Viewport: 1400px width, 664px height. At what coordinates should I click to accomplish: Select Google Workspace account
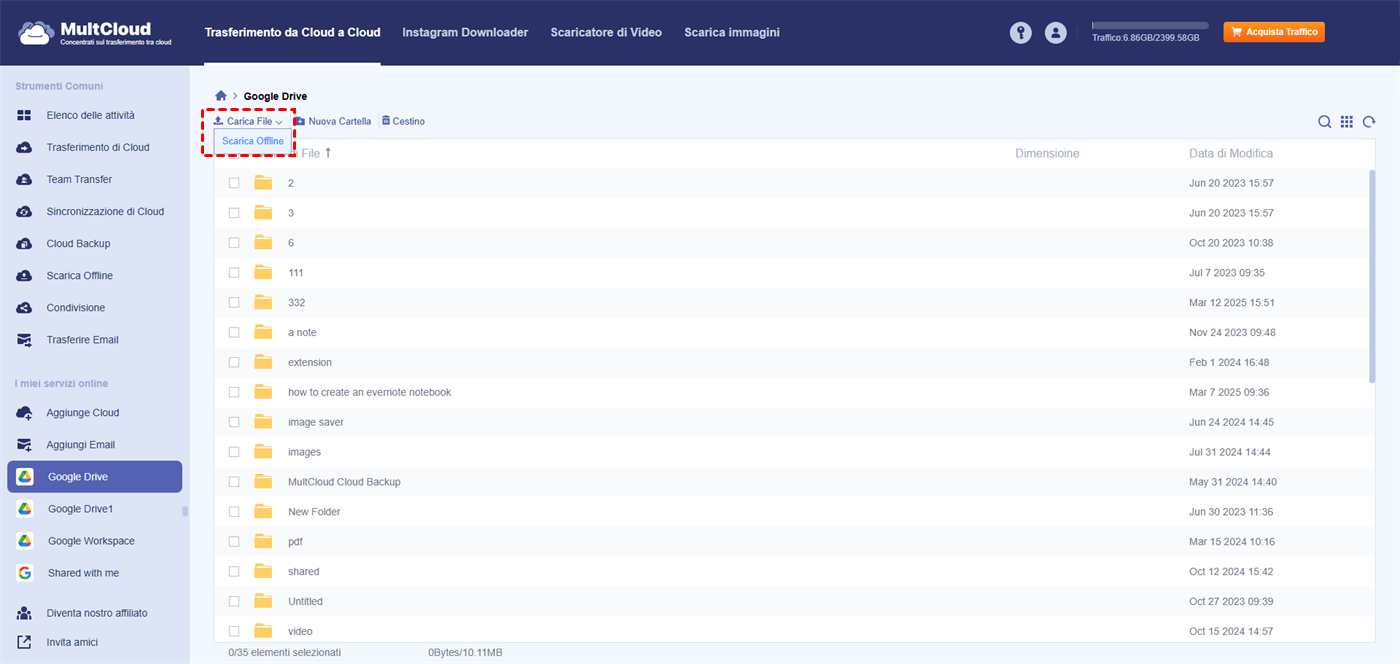(x=91, y=541)
